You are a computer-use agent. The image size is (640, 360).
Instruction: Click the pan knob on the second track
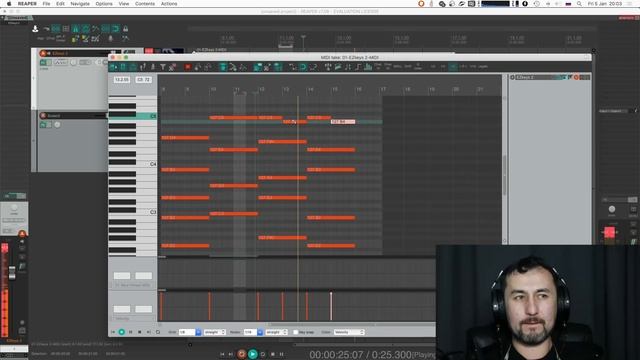pyautogui.click(x=58, y=124)
